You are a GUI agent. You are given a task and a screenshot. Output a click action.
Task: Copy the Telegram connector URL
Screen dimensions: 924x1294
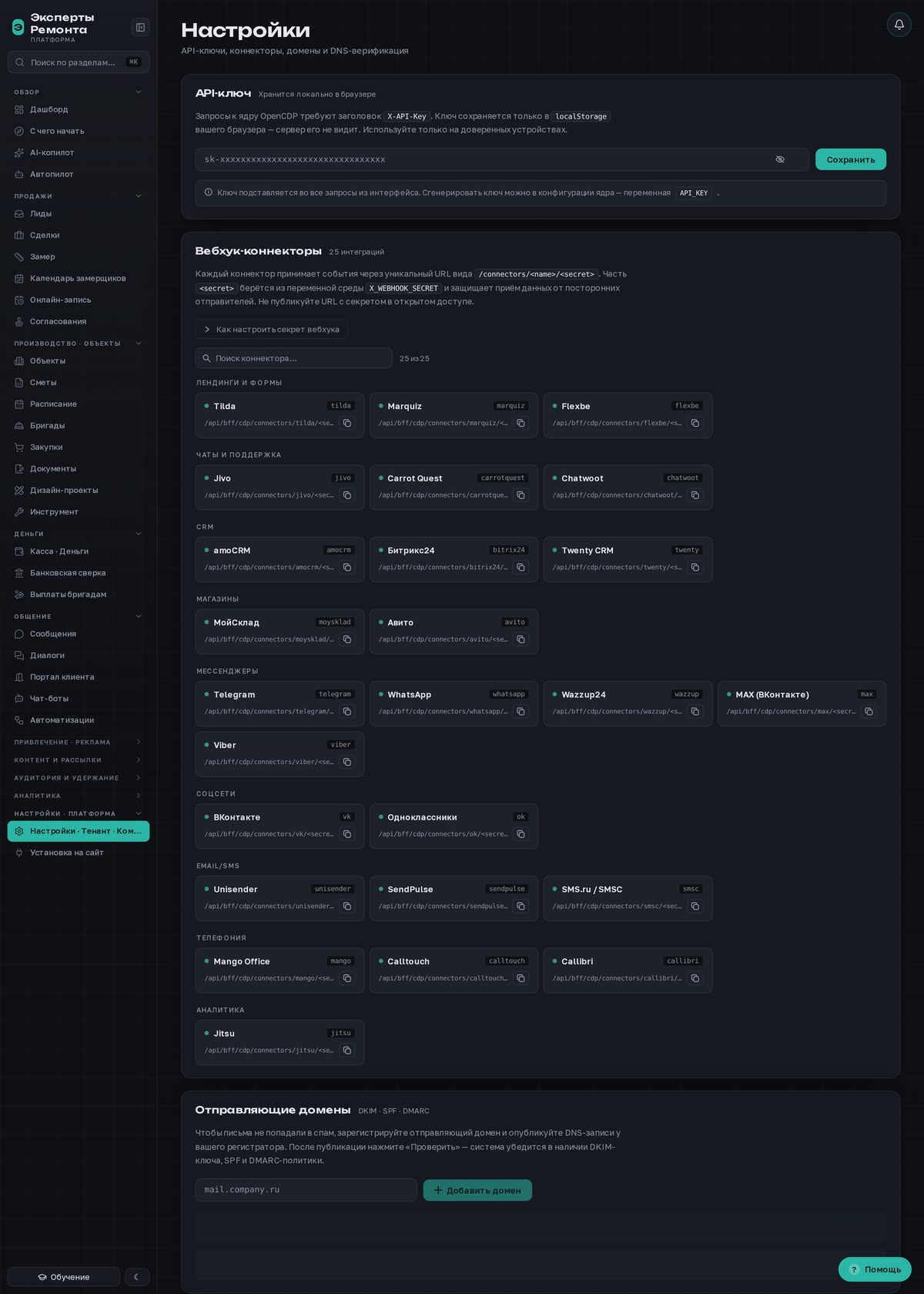pos(347,712)
